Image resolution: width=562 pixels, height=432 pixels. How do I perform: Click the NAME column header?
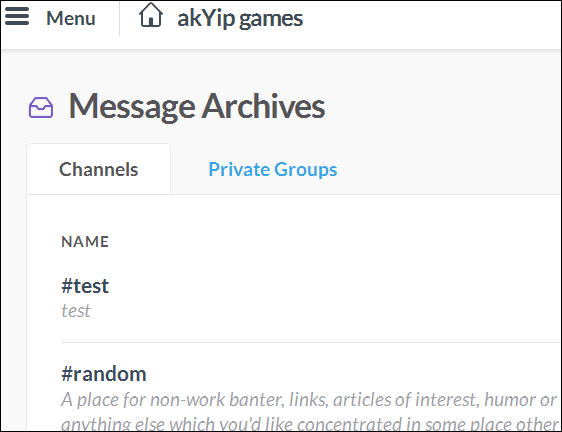(x=85, y=242)
